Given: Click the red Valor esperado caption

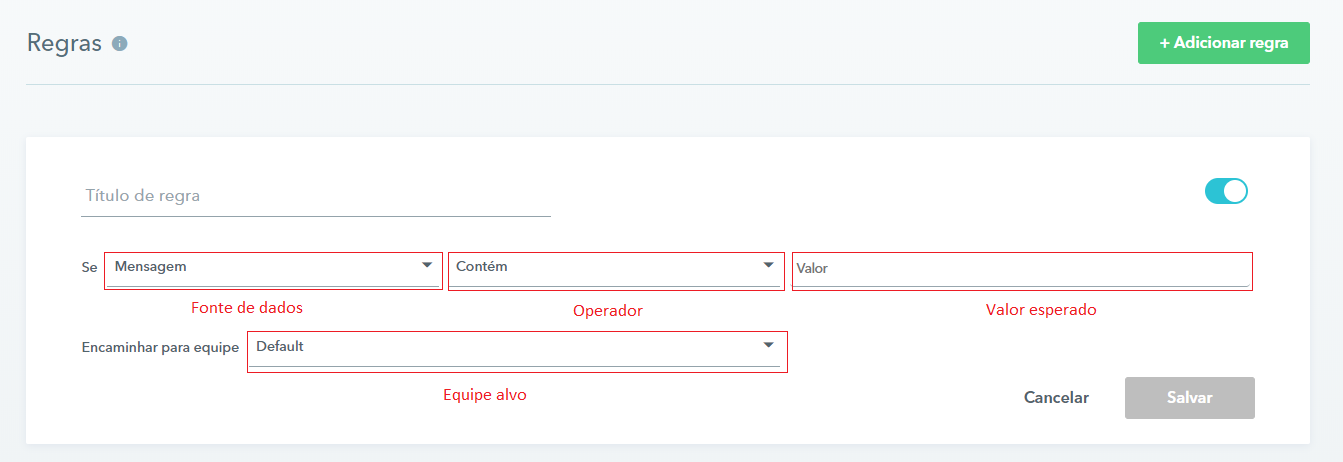Looking at the screenshot, I should (x=1041, y=310).
